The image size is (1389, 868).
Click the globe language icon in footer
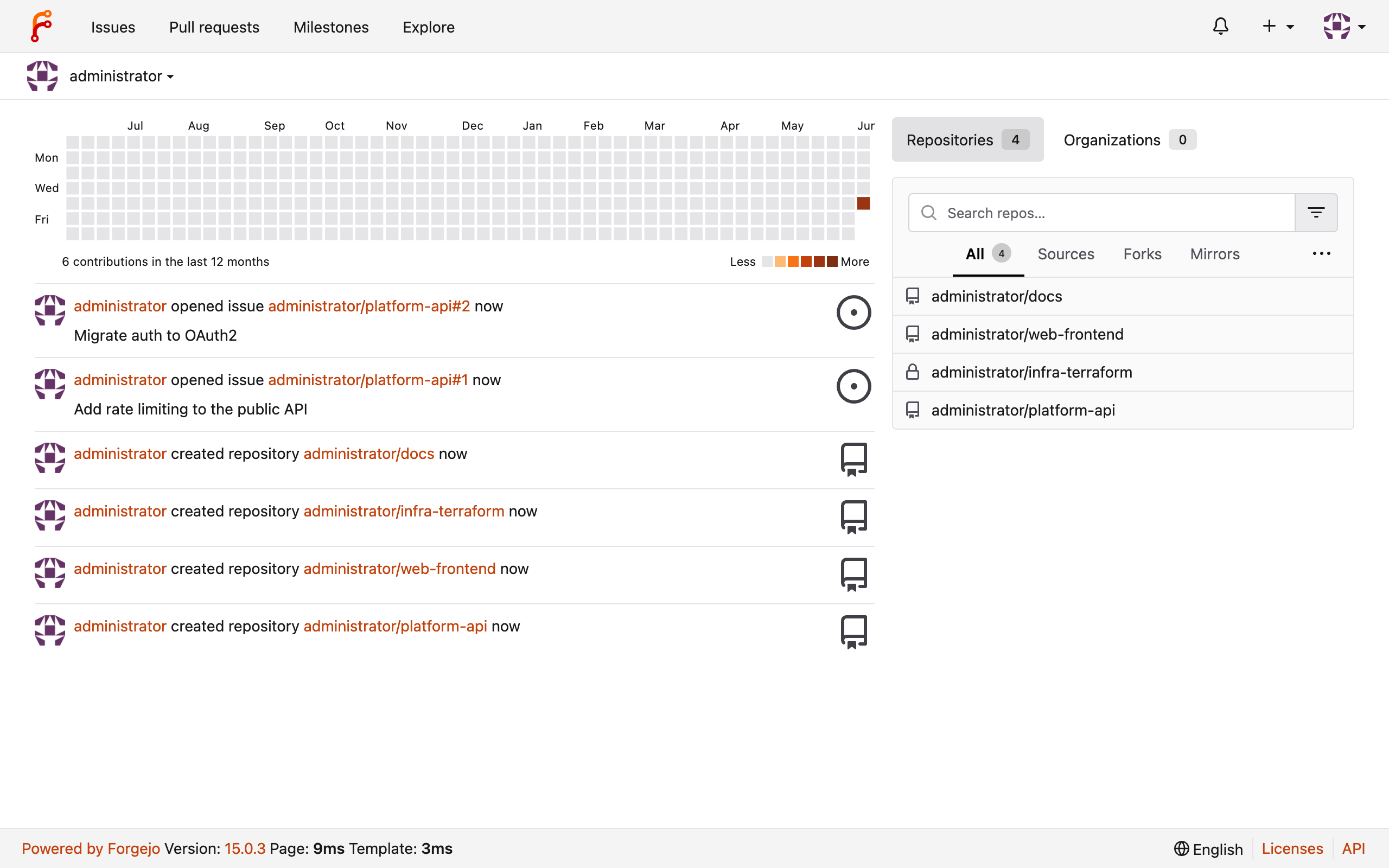[x=1181, y=848]
